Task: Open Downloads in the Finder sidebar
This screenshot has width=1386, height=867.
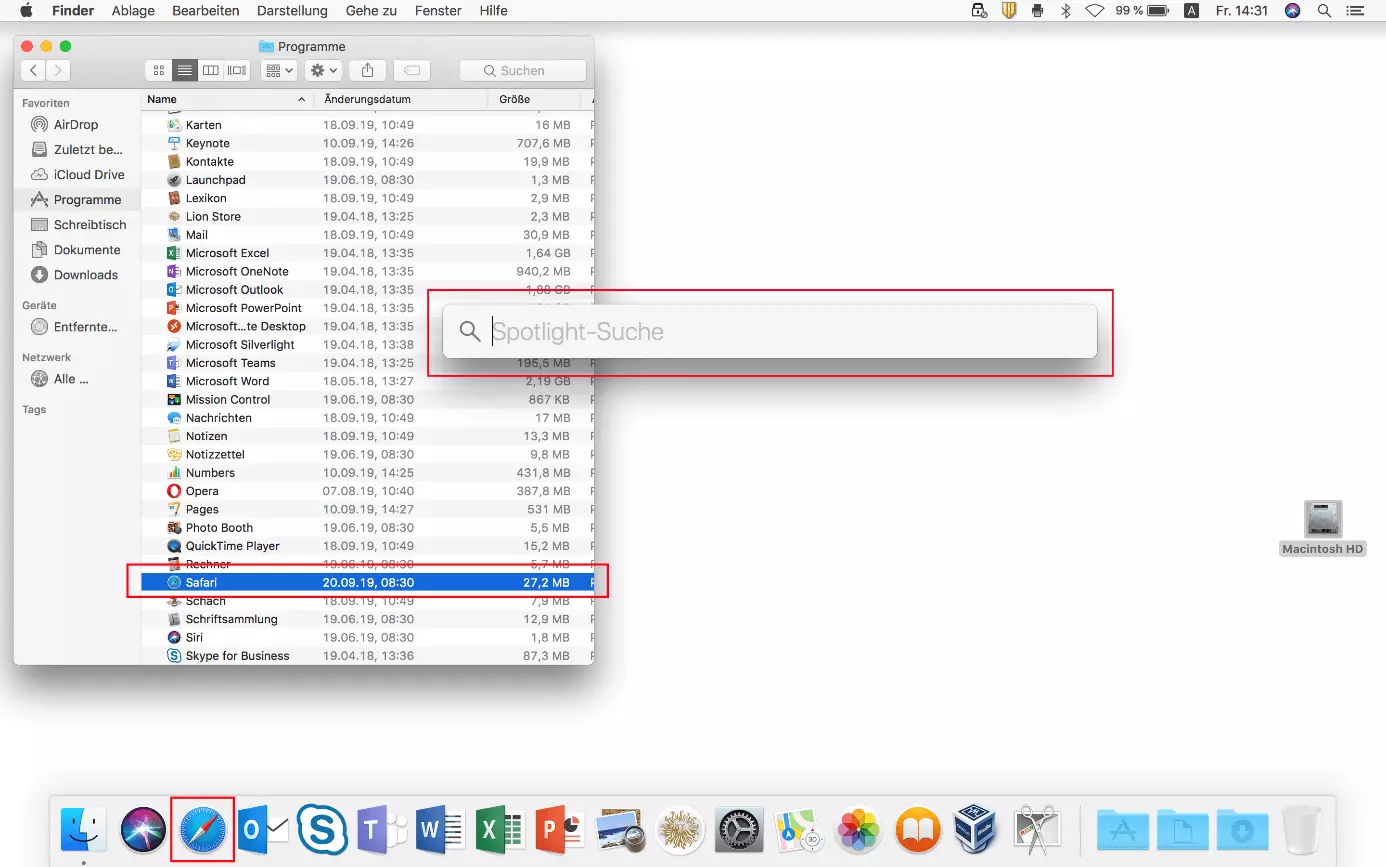Action: click(x=76, y=274)
